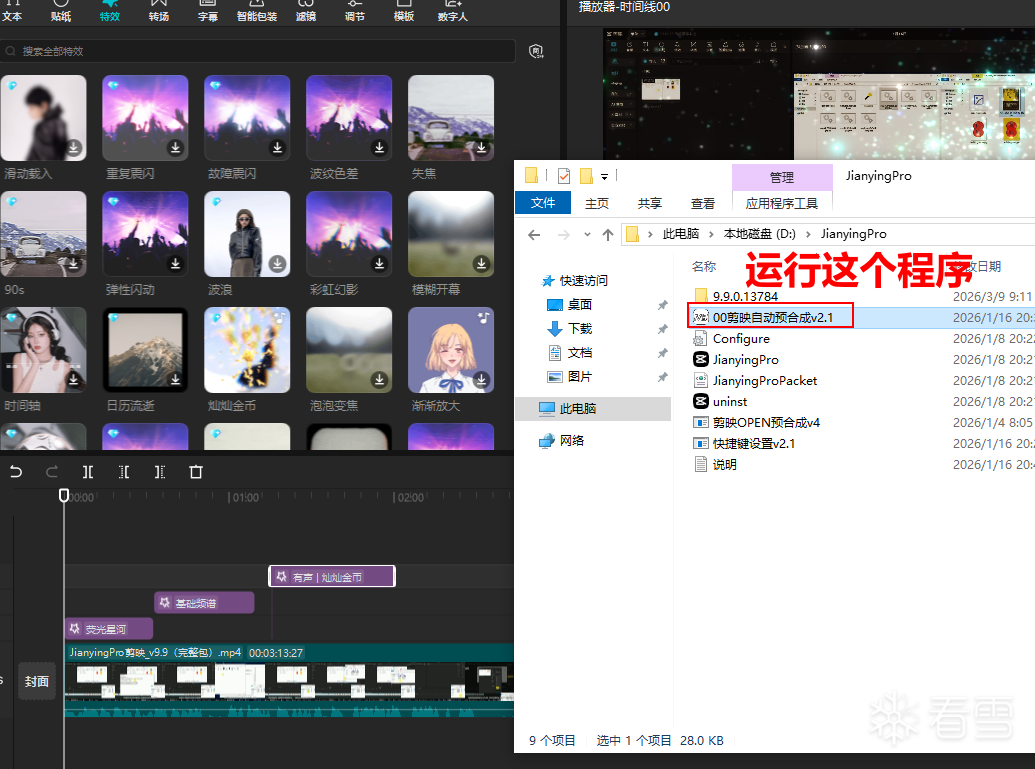Click 本地磁盘 (D:) in the address bar
The width and height of the screenshot is (1035, 769).
pyautogui.click(x=759, y=234)
